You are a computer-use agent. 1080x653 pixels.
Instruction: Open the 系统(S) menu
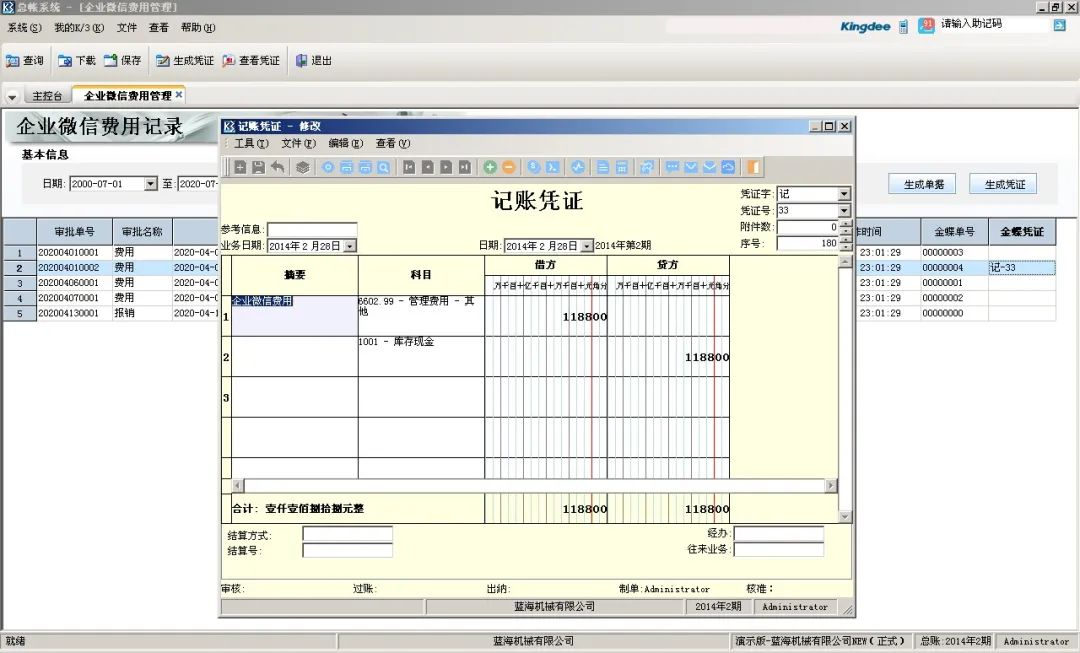pyautogui.click(x=24, y=28)
